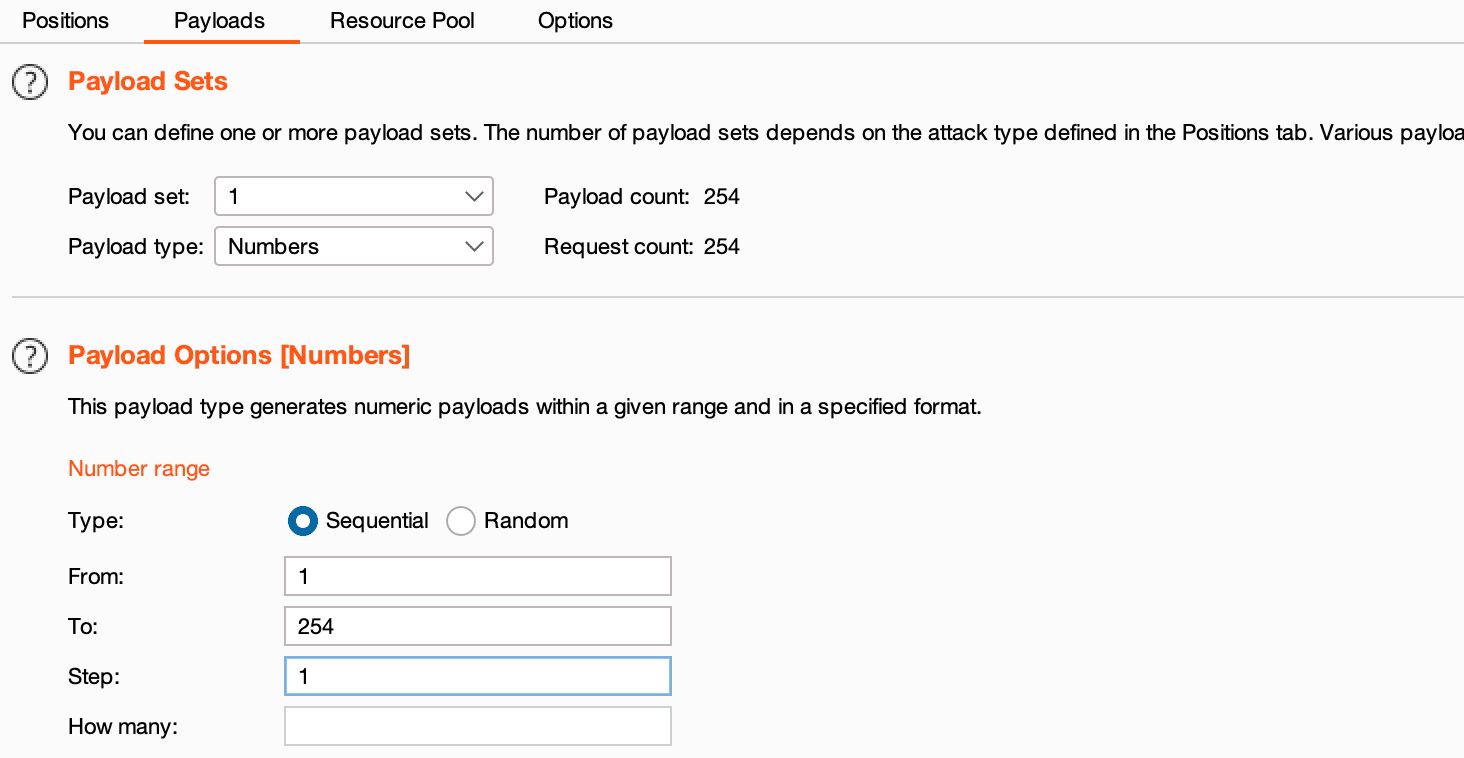Focus the Step input field

pos(478,677)
